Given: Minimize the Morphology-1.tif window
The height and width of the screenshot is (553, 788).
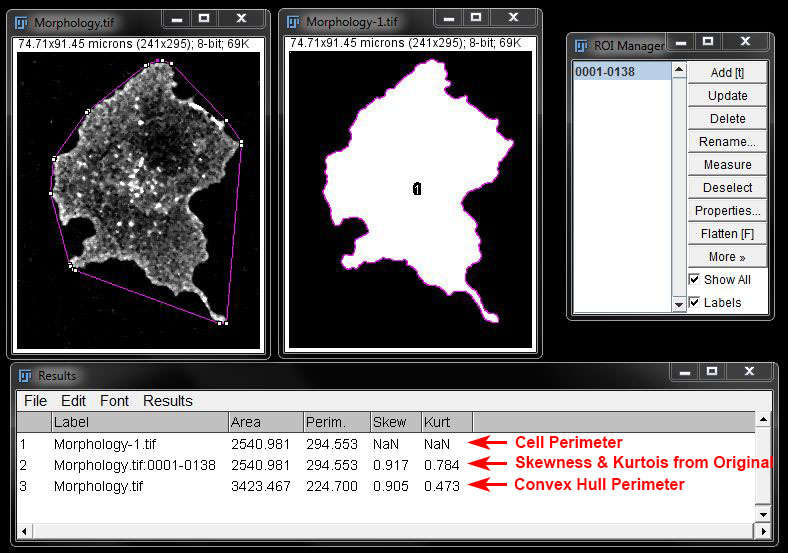Looking at the screenshot, I should pos(449,18).
